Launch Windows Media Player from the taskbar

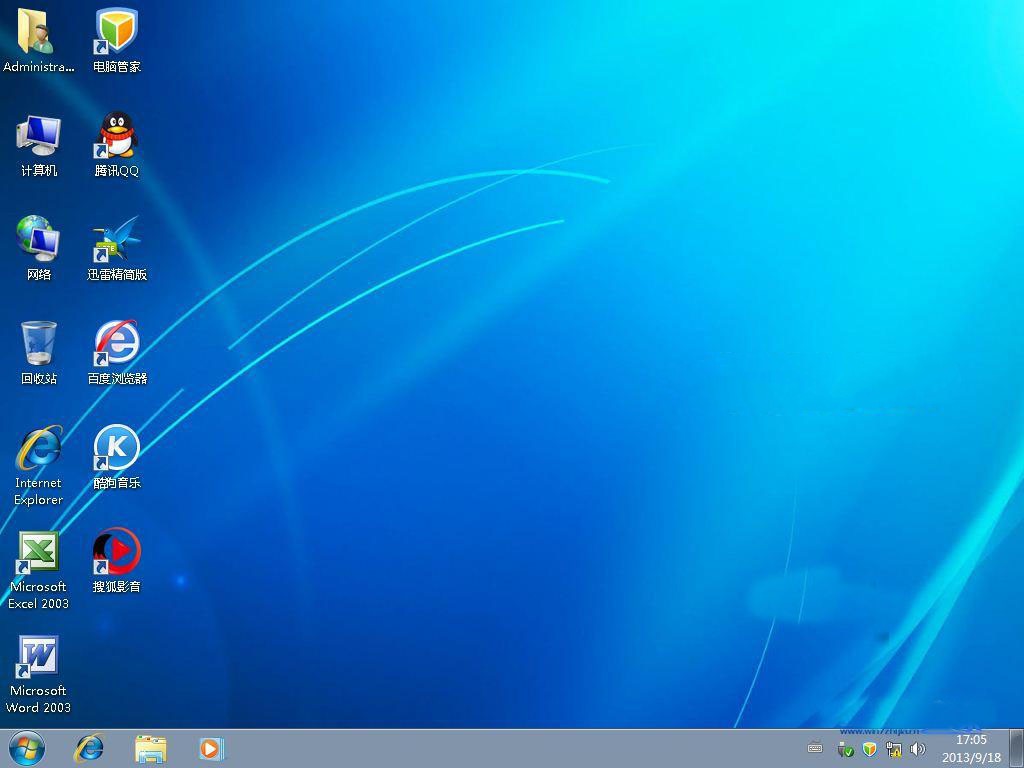pyautogui.click(x=210, y=747)
